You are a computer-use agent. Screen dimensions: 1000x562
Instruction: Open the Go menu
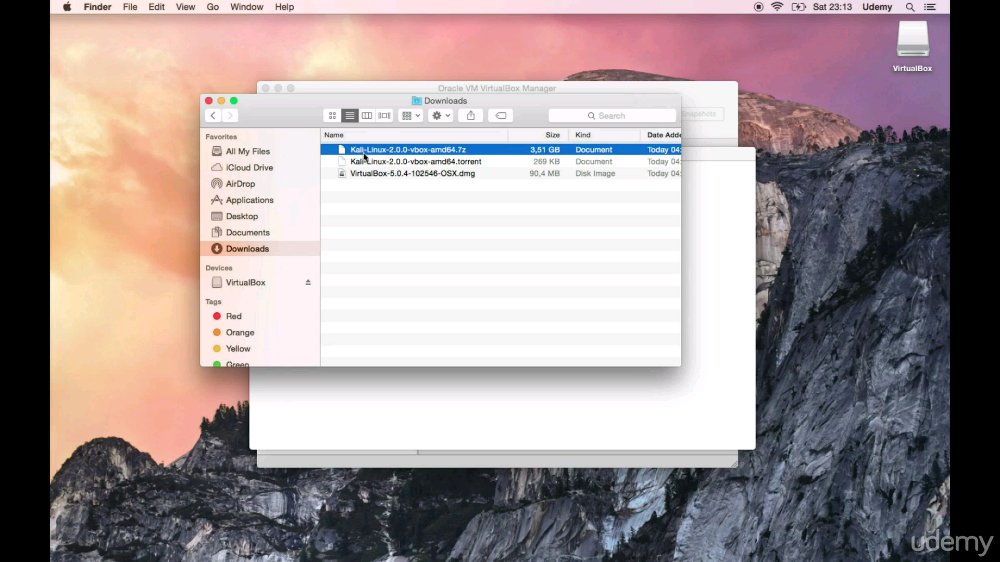tap(212, 7)
